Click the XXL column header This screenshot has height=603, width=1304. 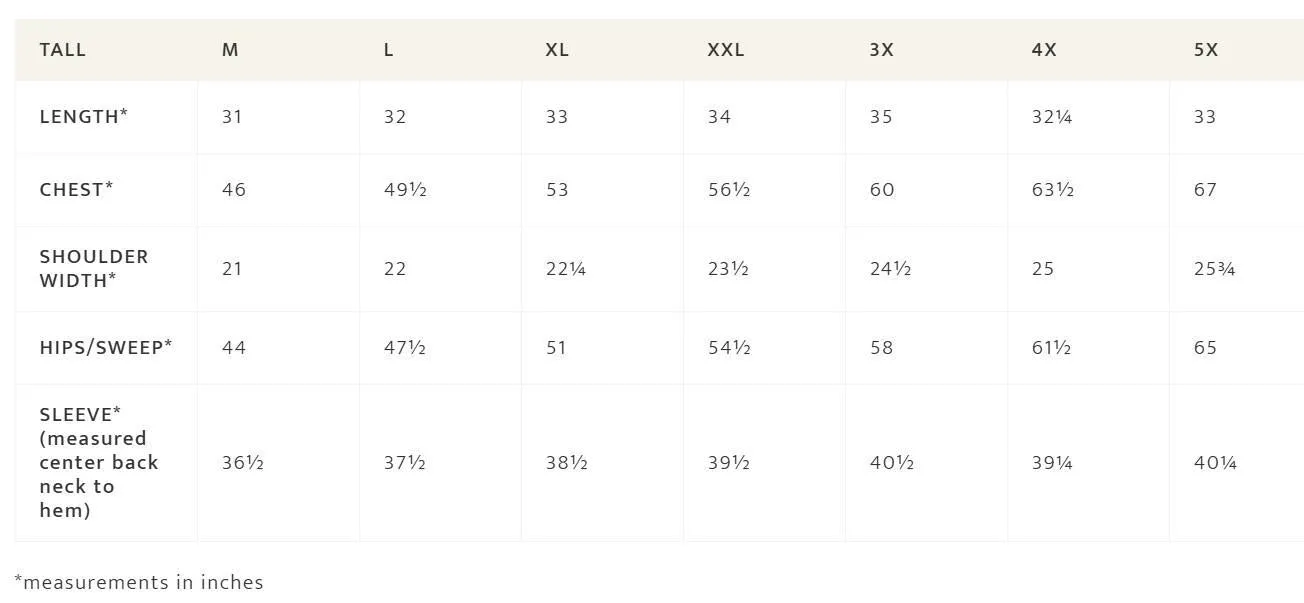[726, 50]
